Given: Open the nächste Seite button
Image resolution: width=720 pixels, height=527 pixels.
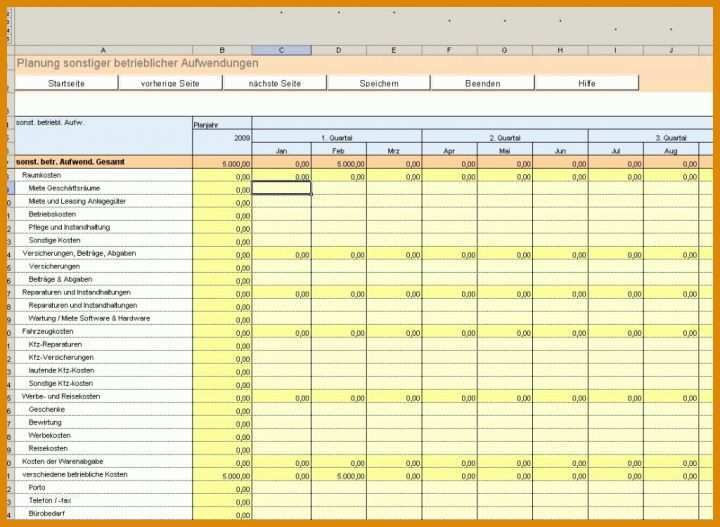Looking at the screenshot, I should [275, 83].
